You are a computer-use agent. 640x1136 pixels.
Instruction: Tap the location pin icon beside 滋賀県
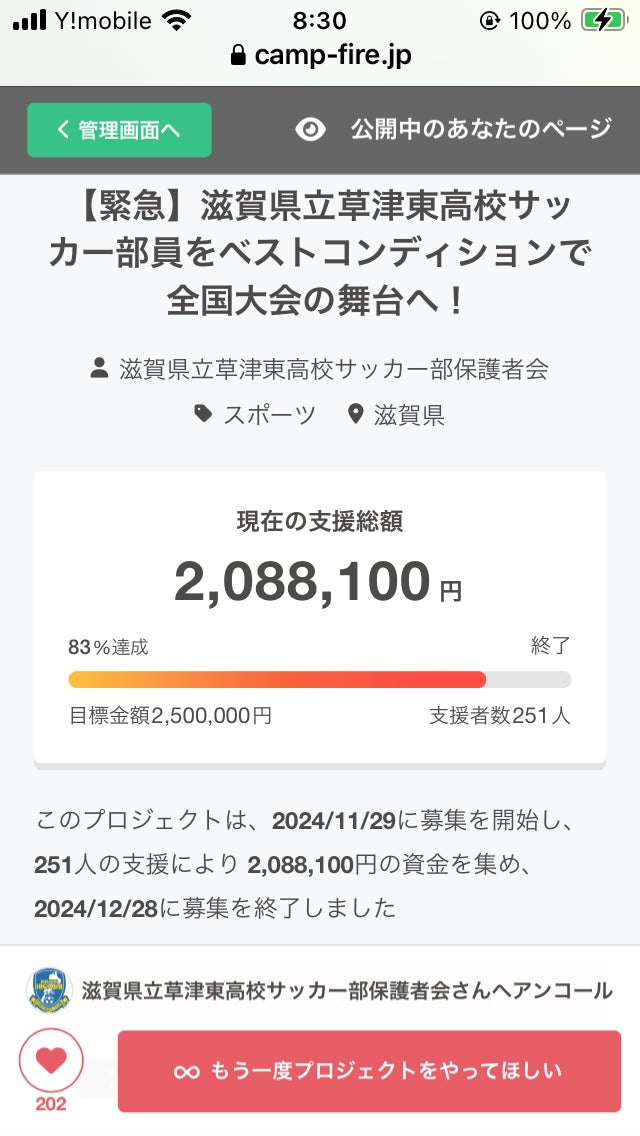click(355, 414)
